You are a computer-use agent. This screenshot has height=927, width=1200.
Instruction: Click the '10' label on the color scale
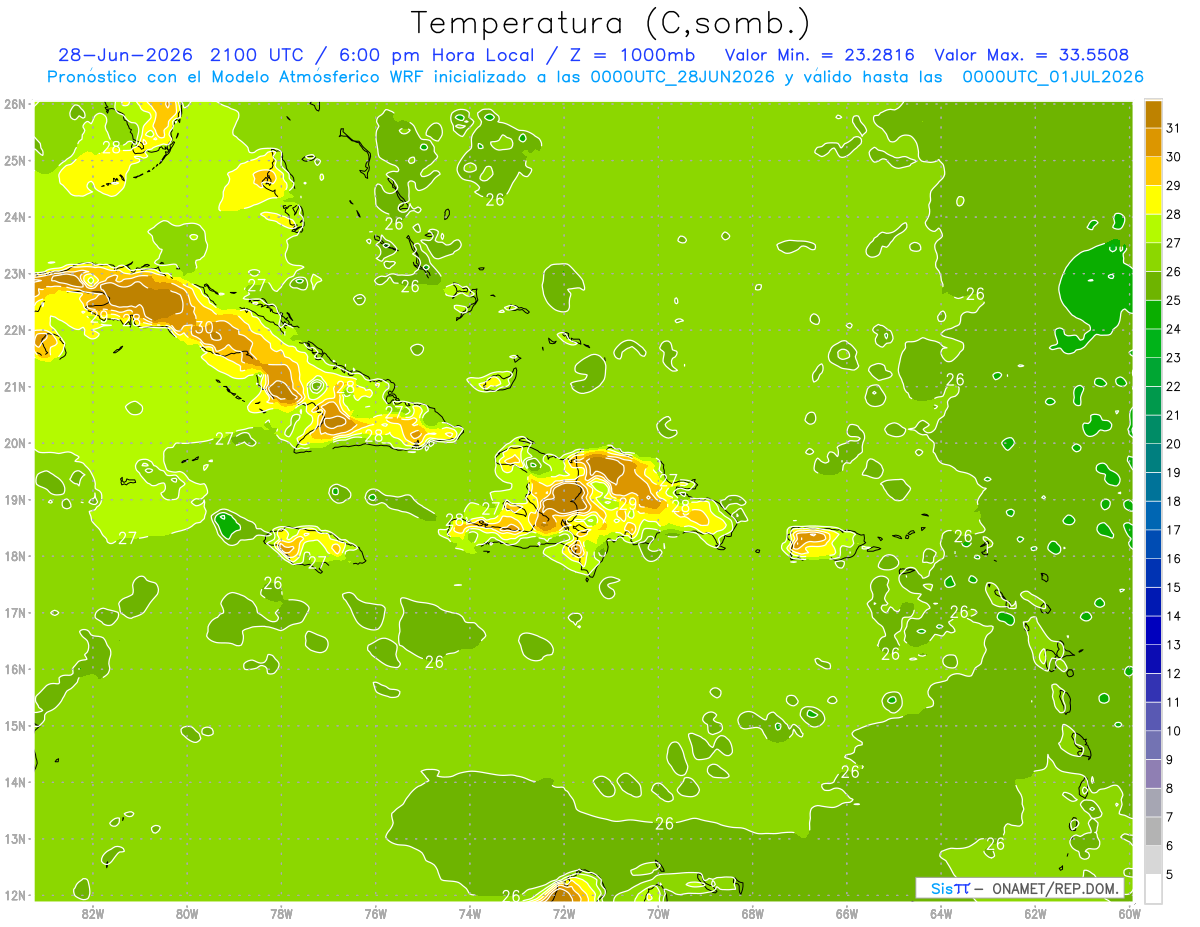tap(1173, 731)
